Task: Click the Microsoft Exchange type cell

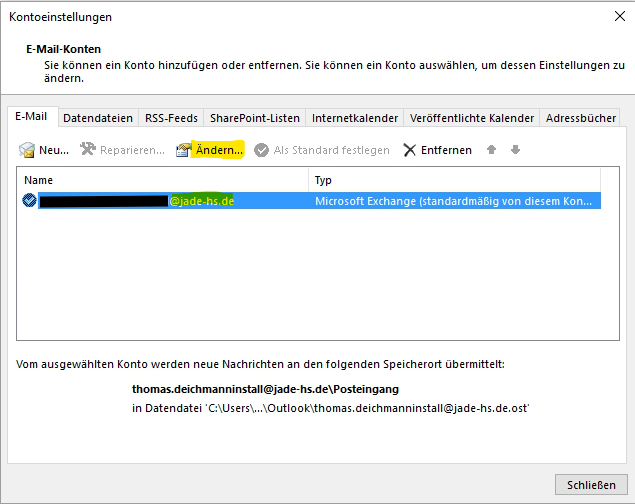Action: coord(454,201)
